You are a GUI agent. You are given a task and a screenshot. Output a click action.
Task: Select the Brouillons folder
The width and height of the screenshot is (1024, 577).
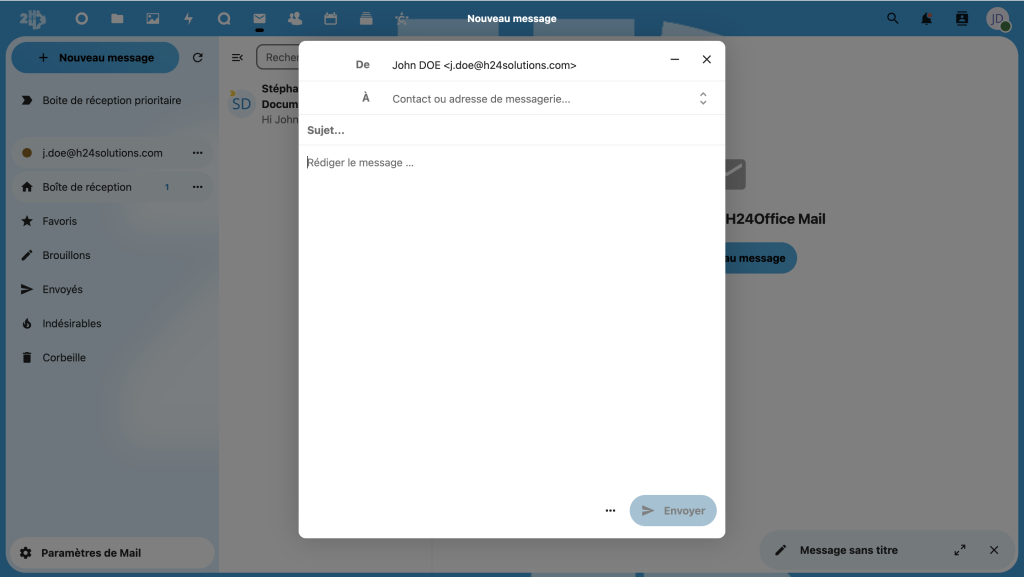(x=66, y=255)
